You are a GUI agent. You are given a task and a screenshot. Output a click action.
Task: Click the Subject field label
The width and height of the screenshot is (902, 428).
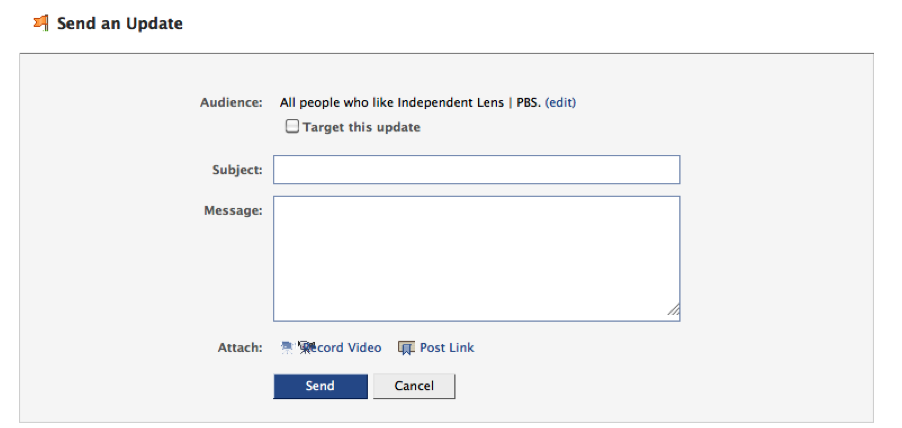pyautogui.click(x=239, y=170)
